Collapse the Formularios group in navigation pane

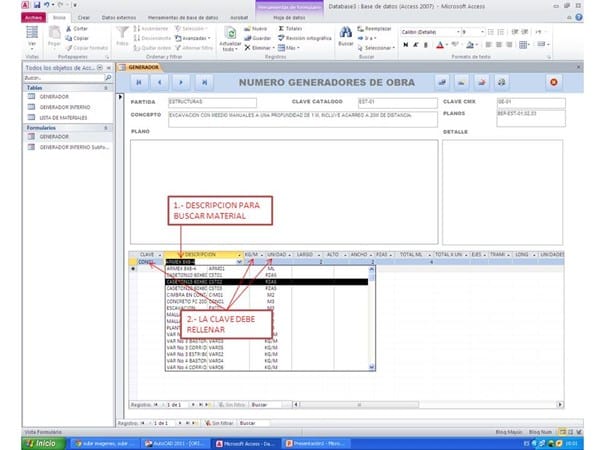[x=106, y=128]
